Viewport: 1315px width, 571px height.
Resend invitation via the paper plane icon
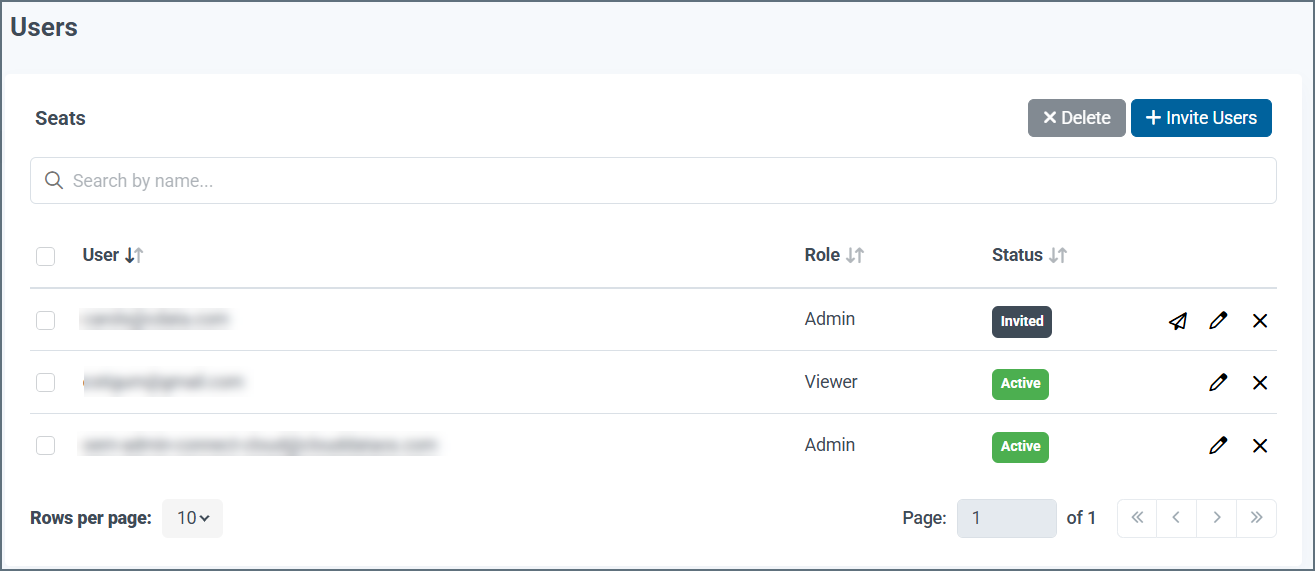[x=1178, y=321]
